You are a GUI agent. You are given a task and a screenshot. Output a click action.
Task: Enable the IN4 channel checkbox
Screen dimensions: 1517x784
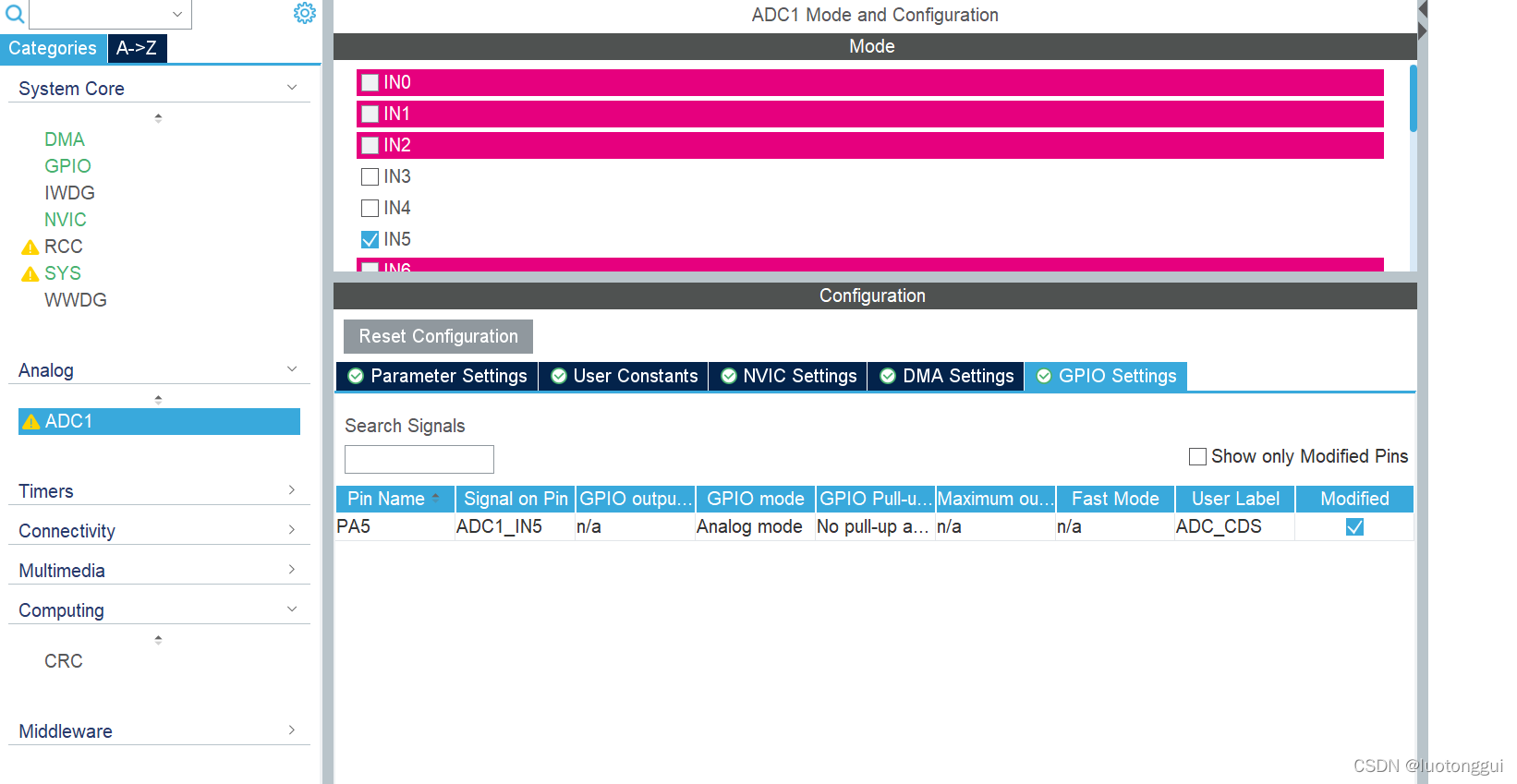370,209
